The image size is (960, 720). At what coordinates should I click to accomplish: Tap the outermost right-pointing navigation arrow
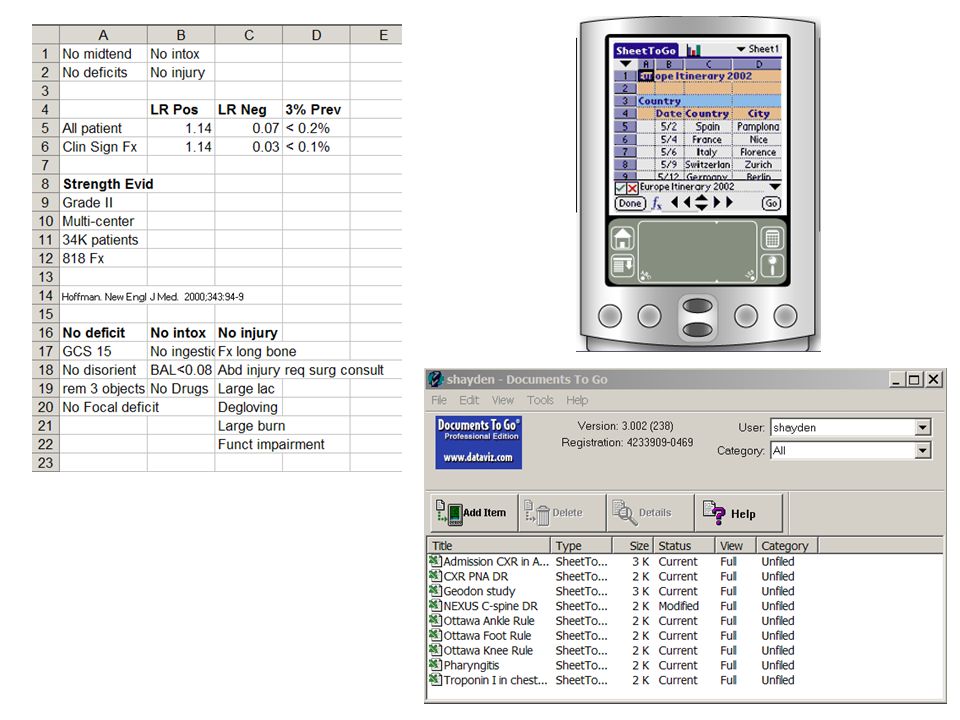[x=729, y=203]
